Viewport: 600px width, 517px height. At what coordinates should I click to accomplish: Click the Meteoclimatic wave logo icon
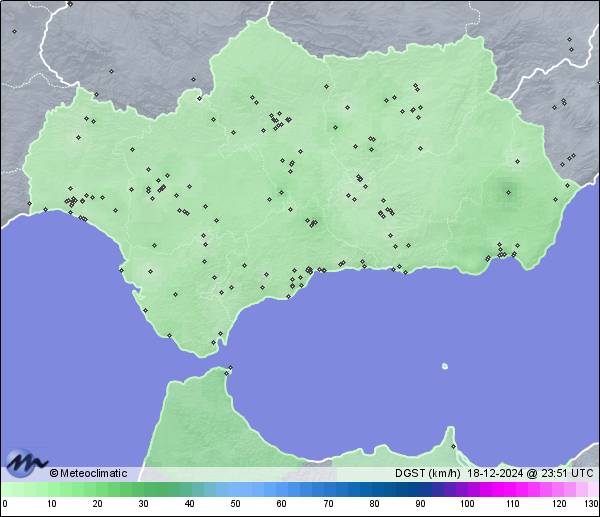(x=26, y=463)
